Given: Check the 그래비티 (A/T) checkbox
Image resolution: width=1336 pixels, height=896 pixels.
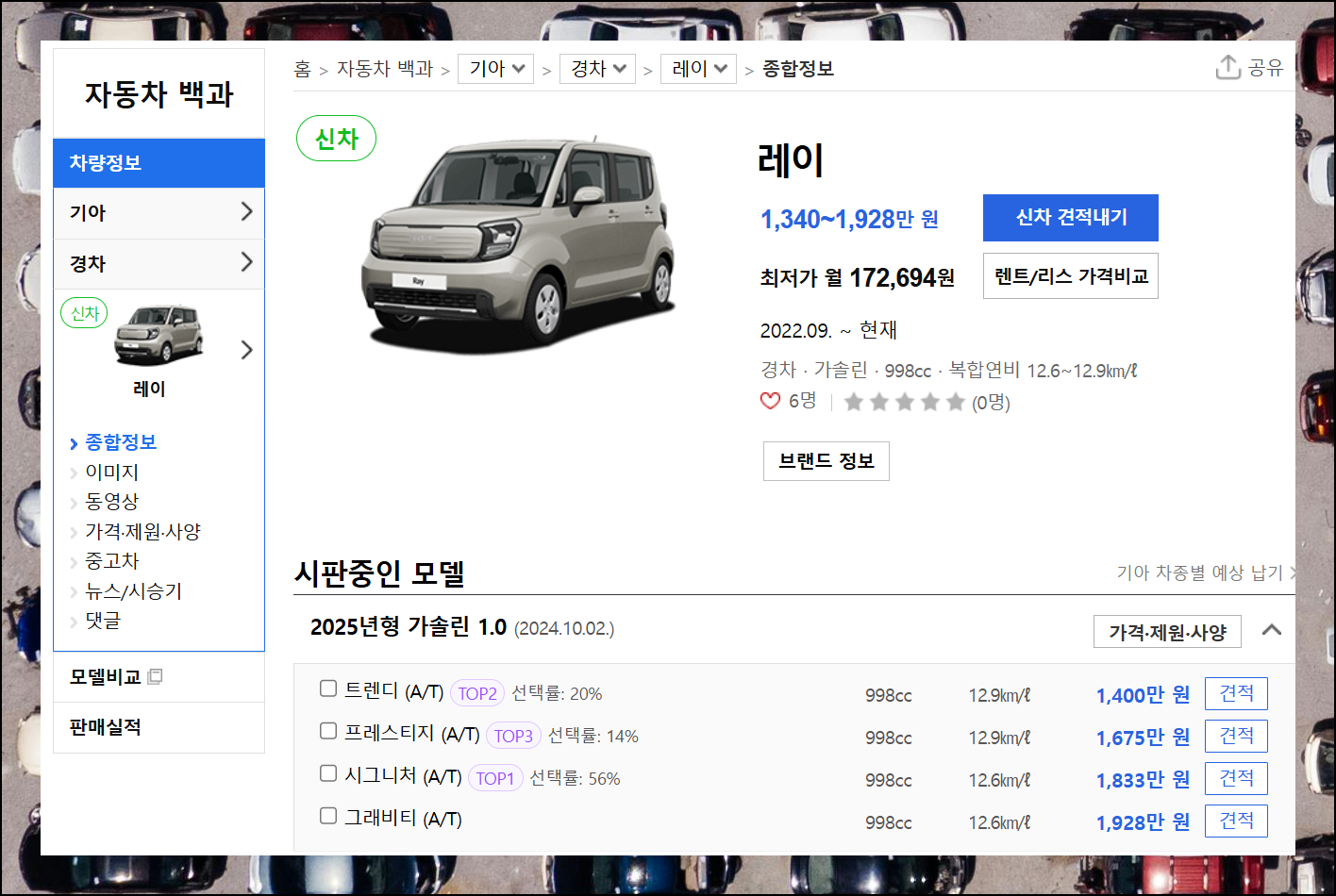Looking at the screenshot, I should [x=328, y=816].
